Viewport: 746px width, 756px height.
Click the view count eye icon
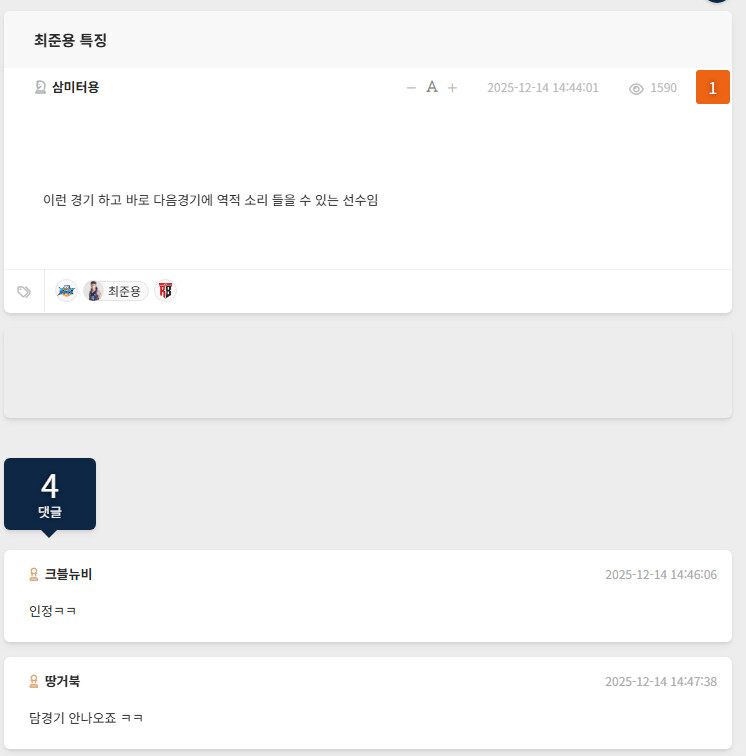636,88
